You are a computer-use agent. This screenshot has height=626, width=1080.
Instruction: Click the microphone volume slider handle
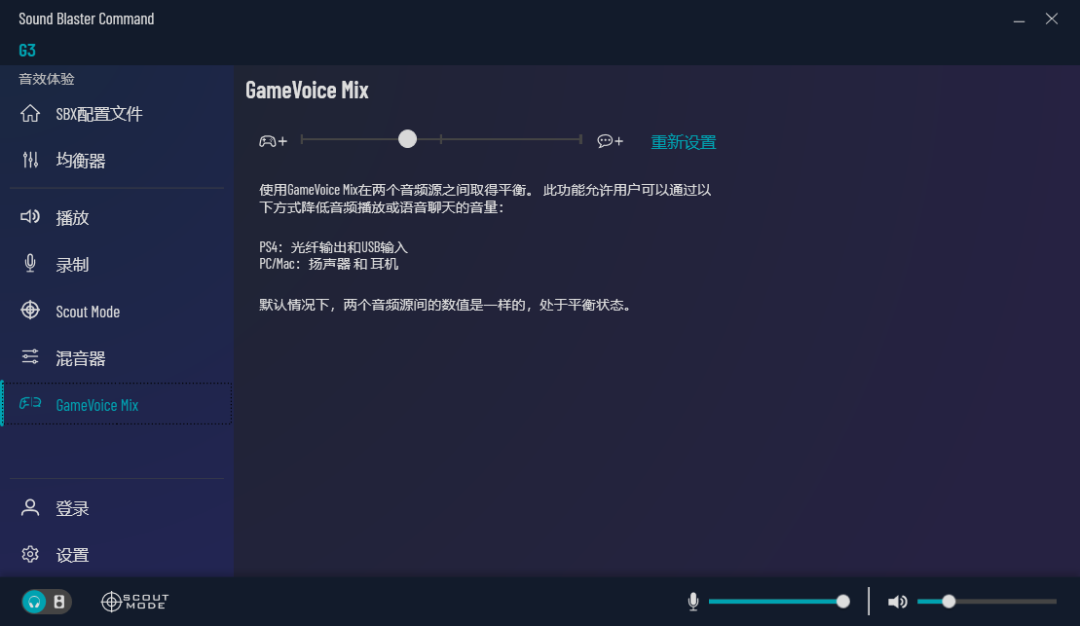pos(843,601)
